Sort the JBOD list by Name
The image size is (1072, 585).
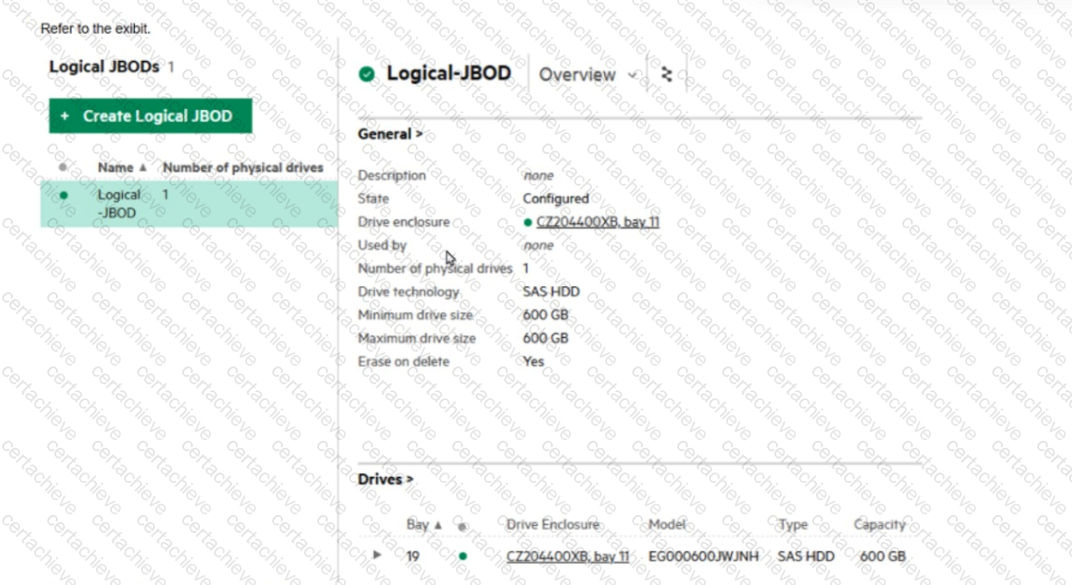click(x=118, y=167)
